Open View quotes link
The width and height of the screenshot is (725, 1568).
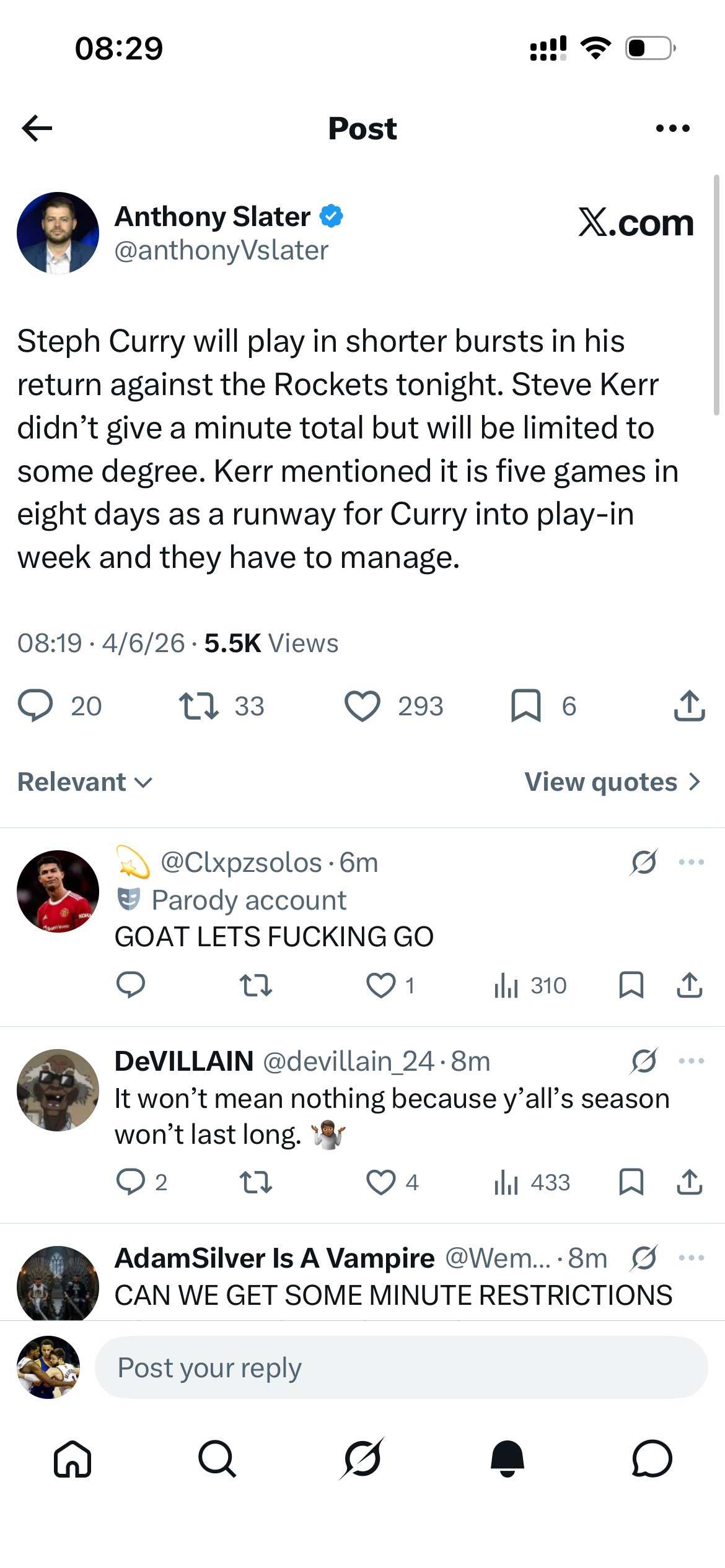click(612, 782)
